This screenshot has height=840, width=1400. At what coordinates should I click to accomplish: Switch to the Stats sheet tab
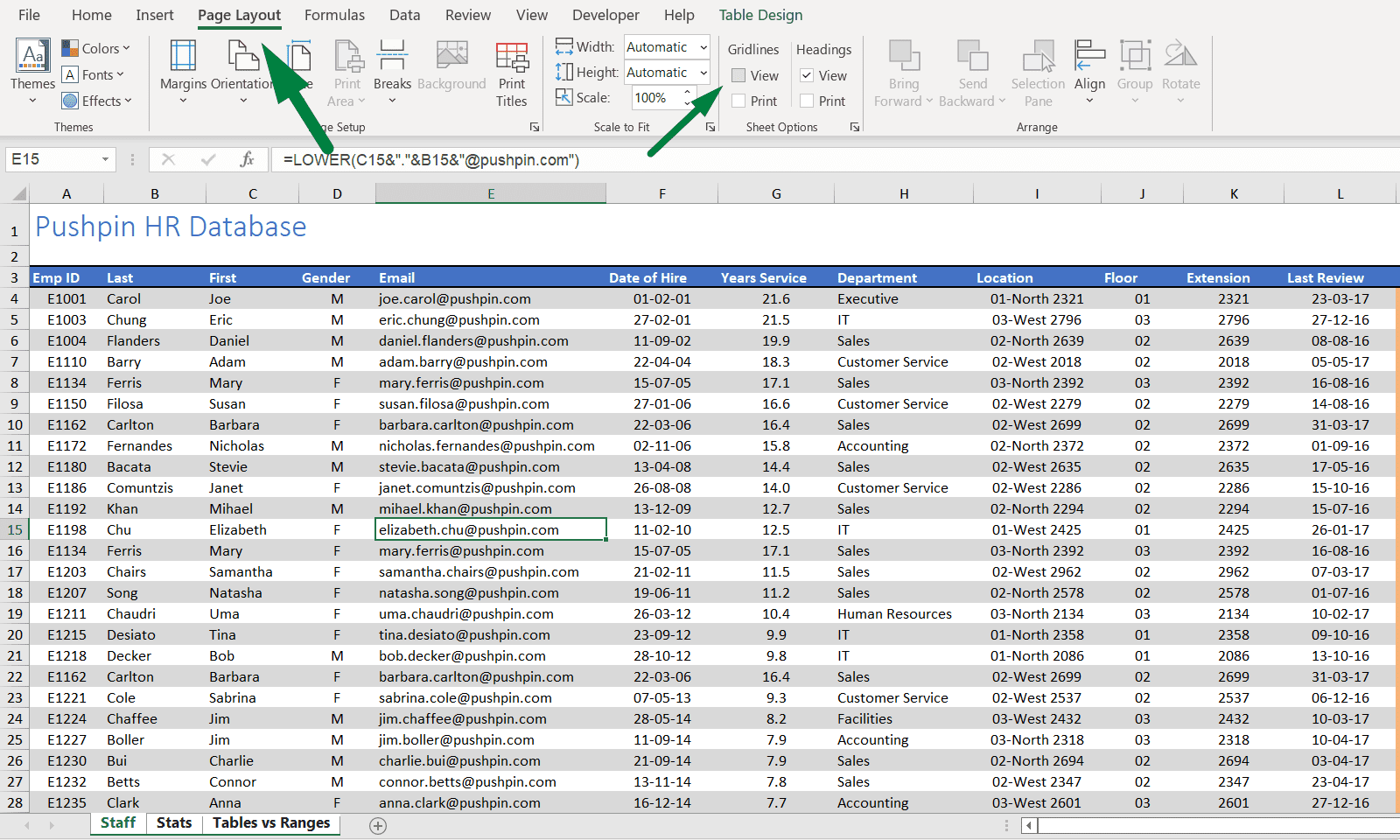174,822
